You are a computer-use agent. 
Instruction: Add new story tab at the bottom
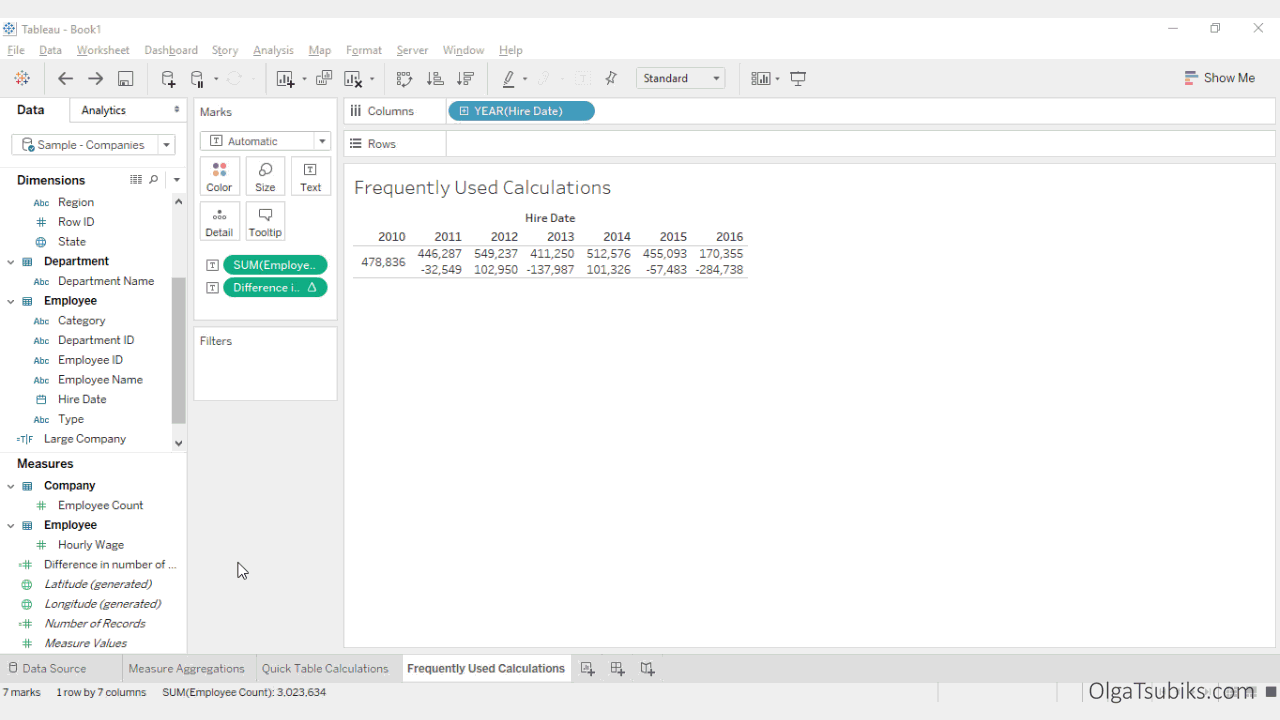(x=648, y=668)
